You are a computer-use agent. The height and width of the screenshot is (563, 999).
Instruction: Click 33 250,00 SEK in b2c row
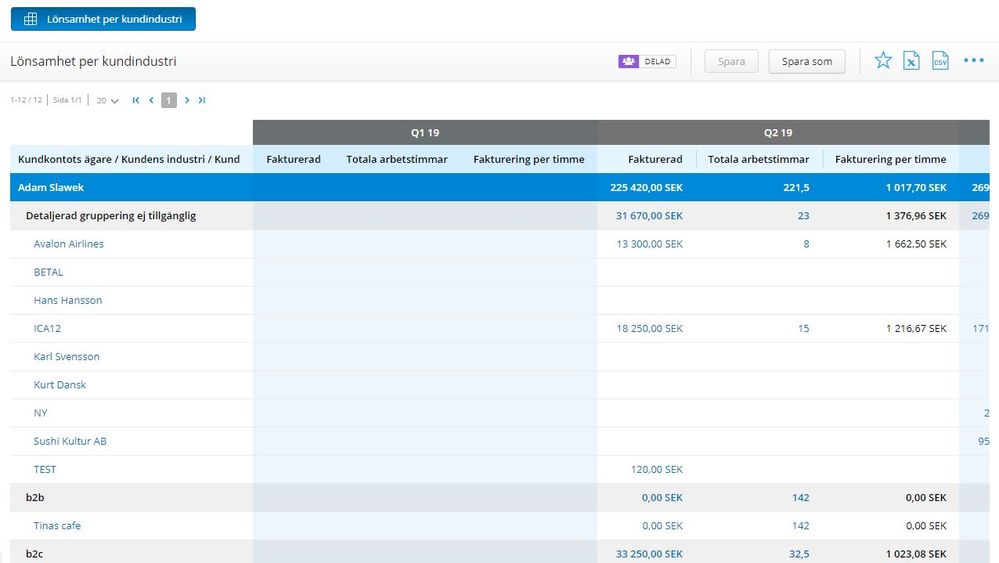pyautogui.click(x=649, y=554)
